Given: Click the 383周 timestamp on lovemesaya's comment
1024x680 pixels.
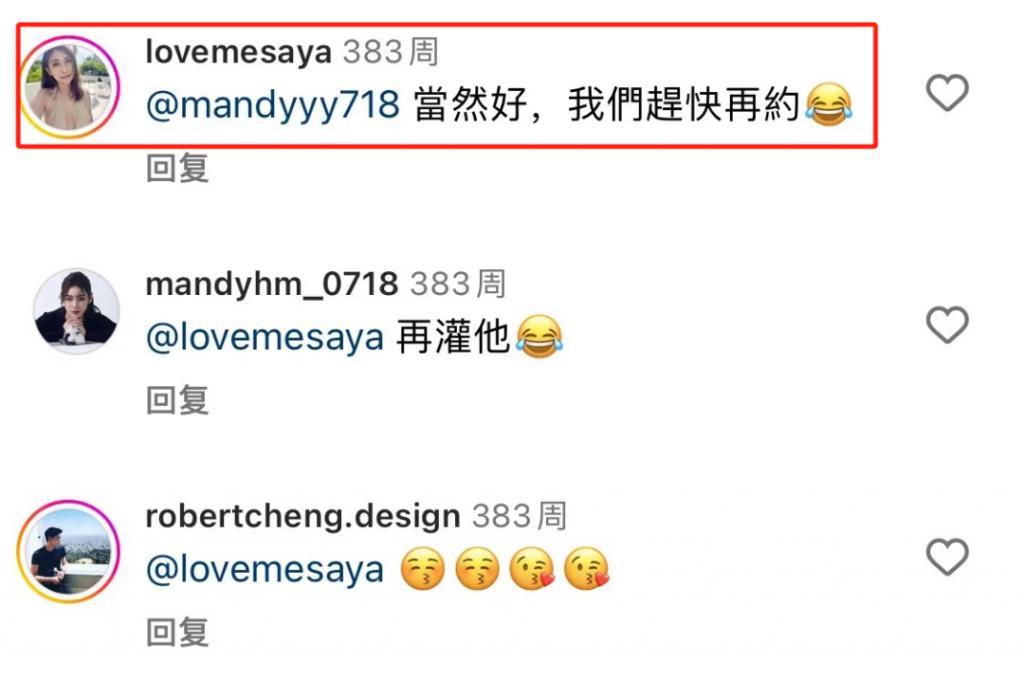Looking at the screenshot, I should [391, 52].
